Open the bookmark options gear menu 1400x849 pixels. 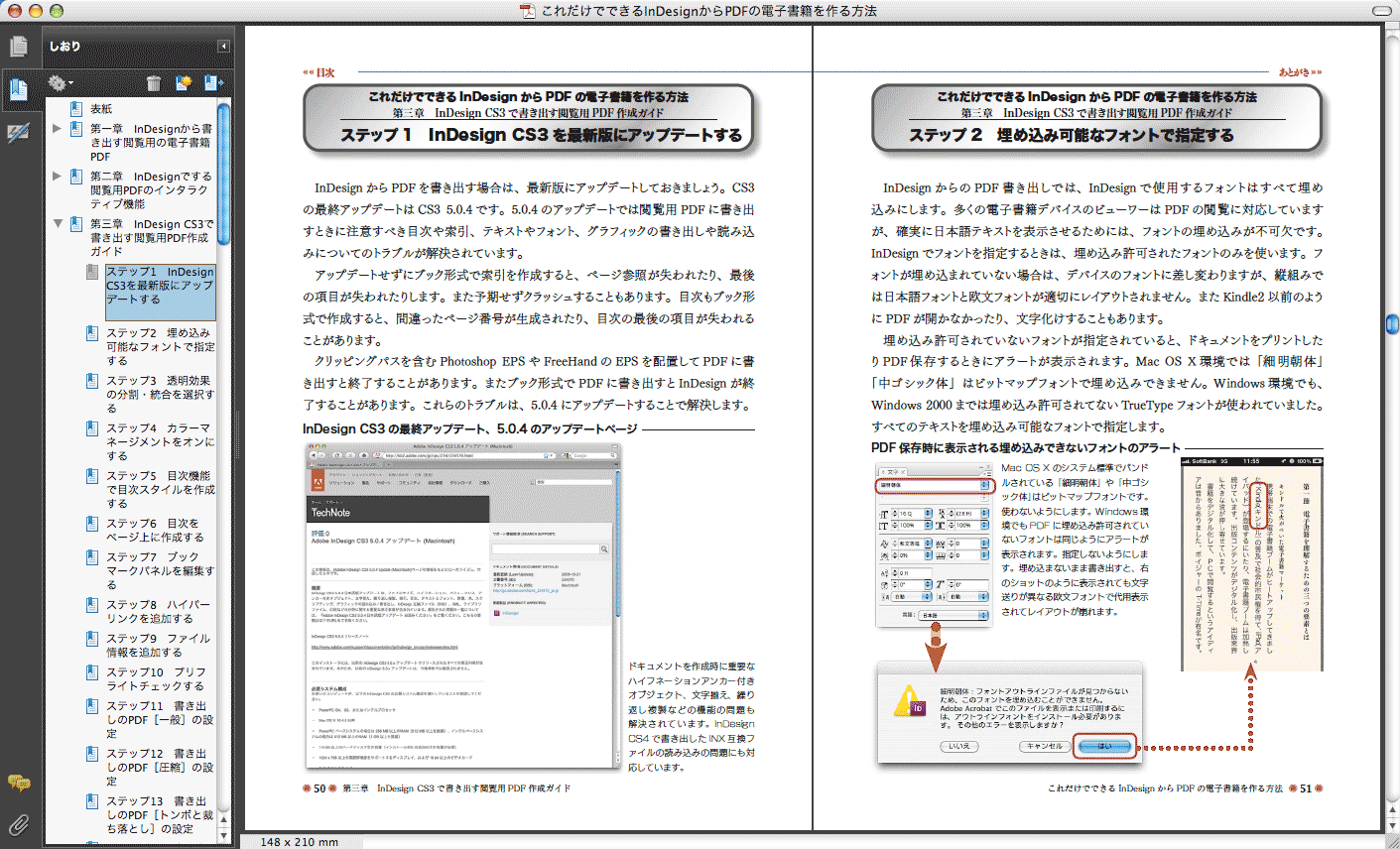[x=61, y=83]
